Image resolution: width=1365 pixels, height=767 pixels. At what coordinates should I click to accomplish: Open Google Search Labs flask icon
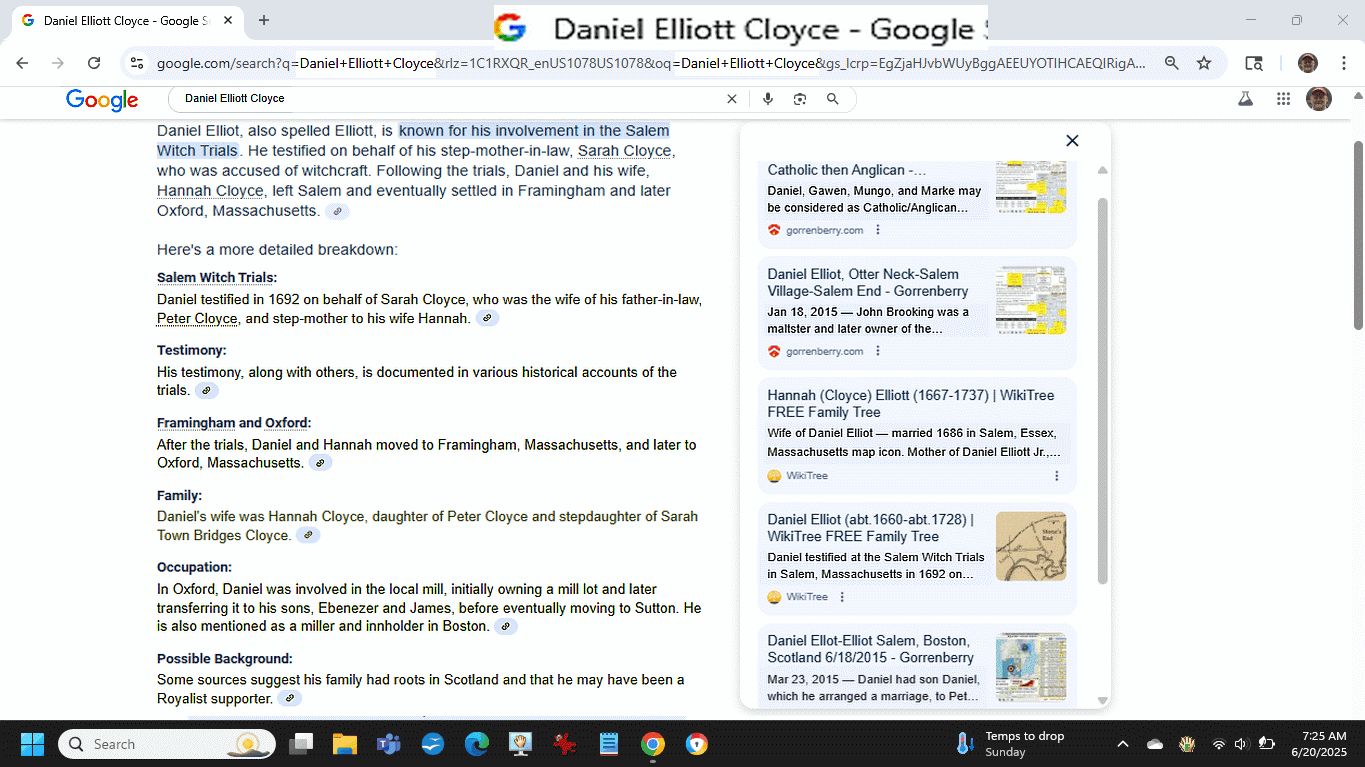click(1245, 99)
